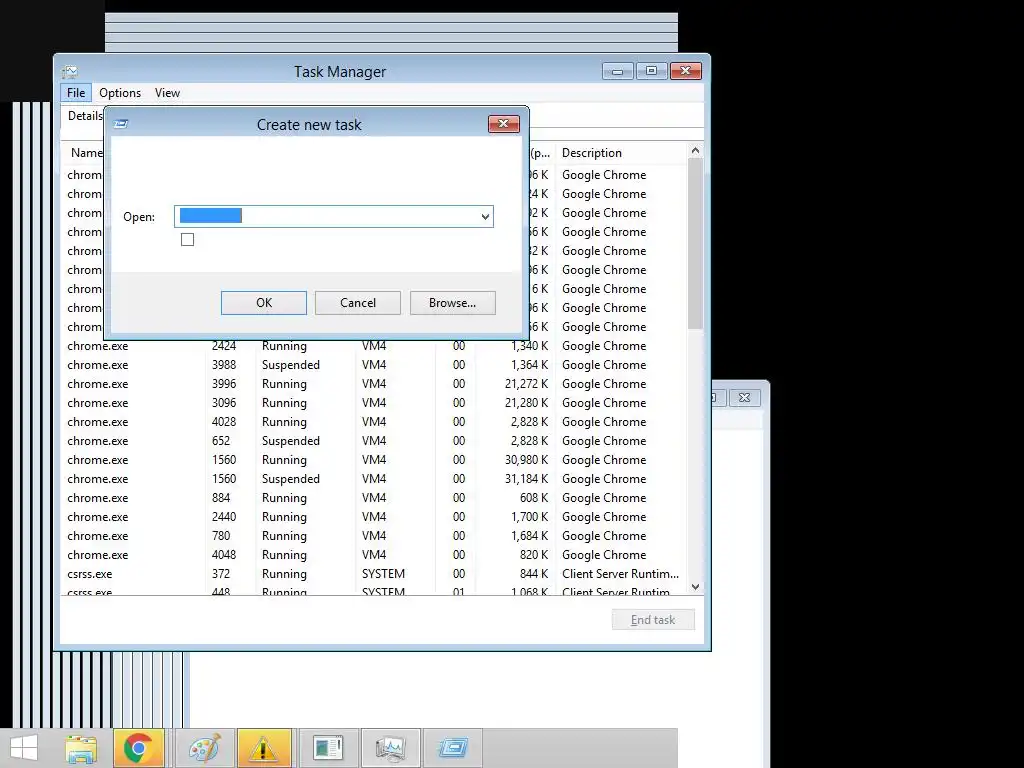Click the 608 K memory value

click(534, 498)
